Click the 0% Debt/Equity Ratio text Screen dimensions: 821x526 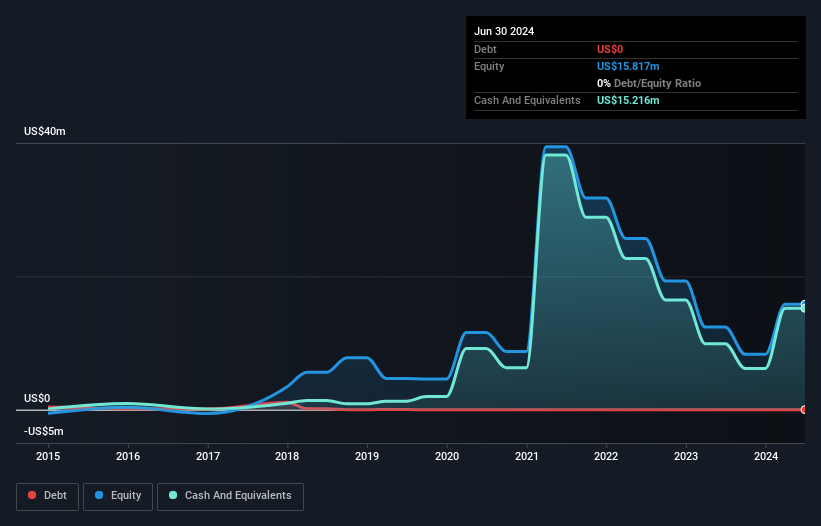click(x=649, y=83)
